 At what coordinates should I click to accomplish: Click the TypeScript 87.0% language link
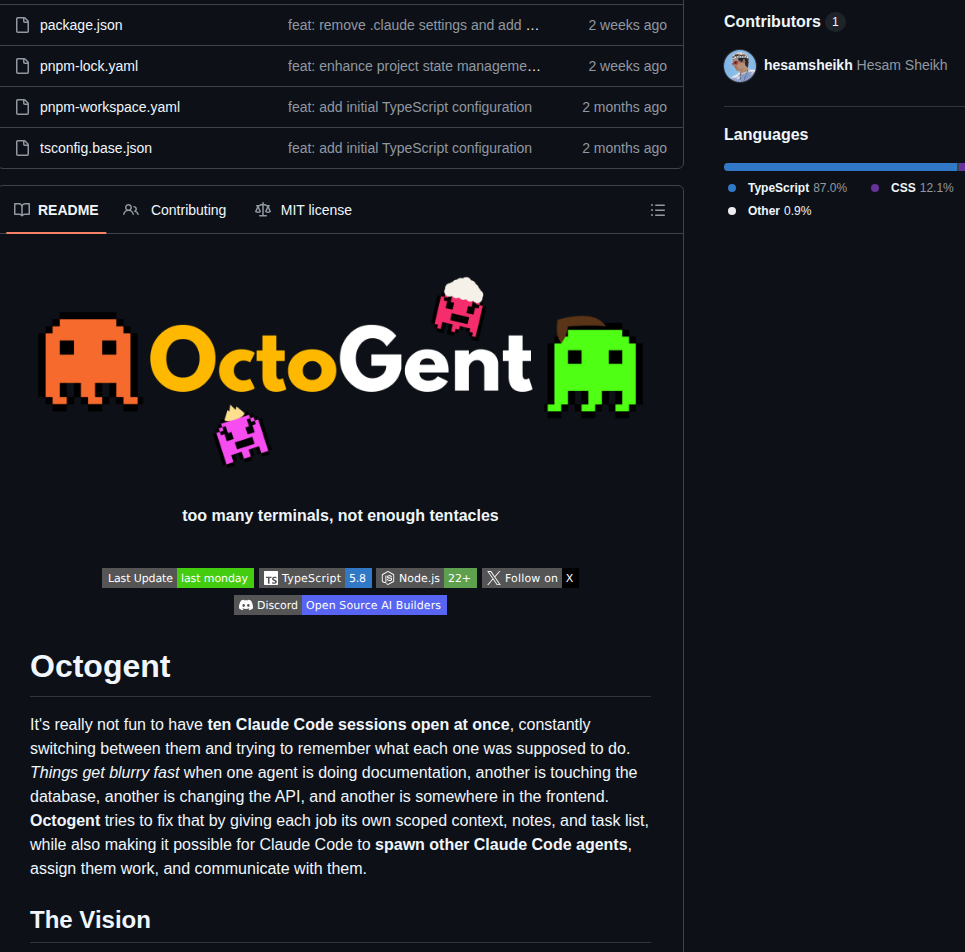click(787, 188)
